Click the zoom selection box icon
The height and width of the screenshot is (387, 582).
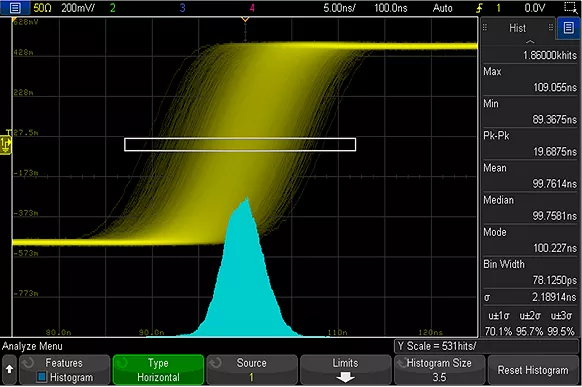pyautogui.click(x=571, y=8)
